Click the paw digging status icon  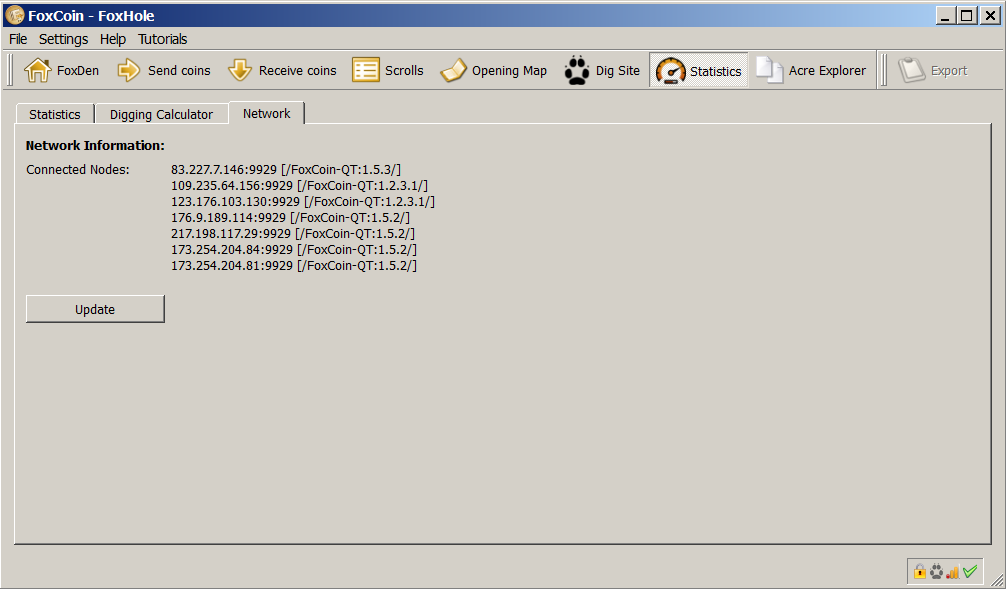937,570
